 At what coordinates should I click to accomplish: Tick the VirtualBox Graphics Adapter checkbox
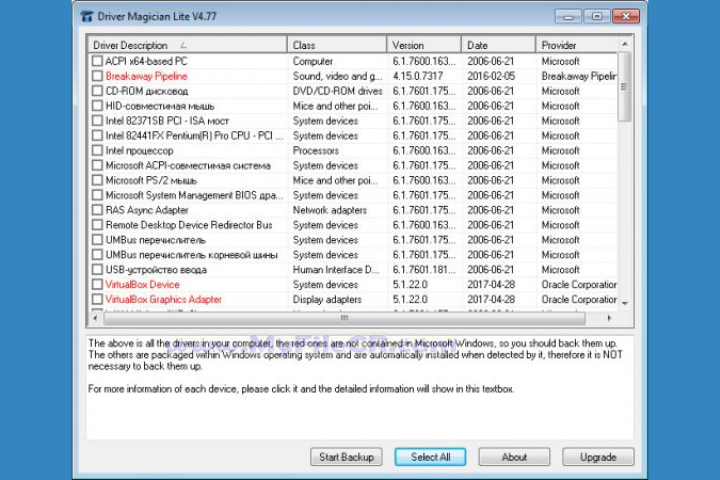pos(97,299)
